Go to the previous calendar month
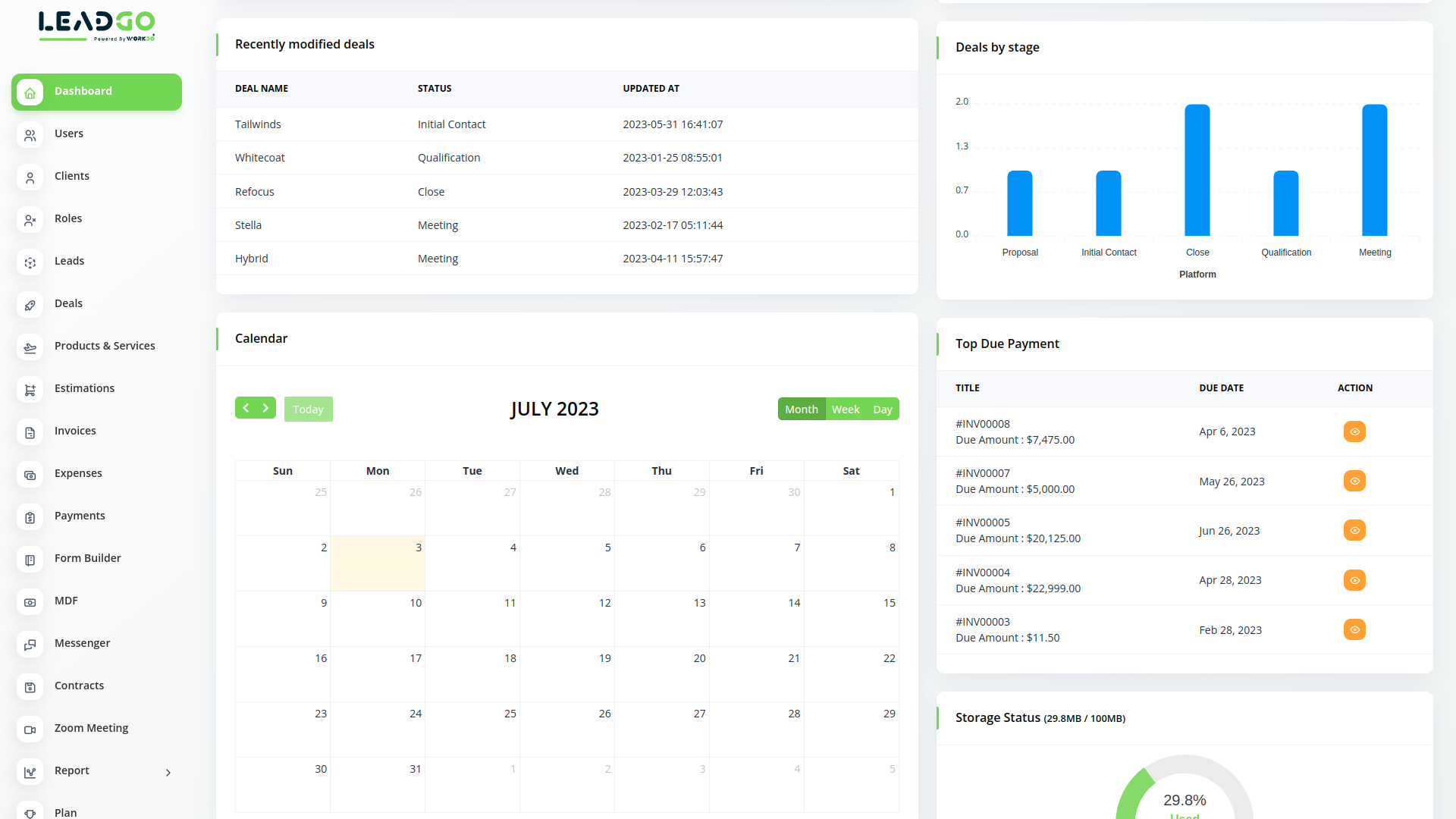The image size is (1456, 819). click(x=246, y=408)
